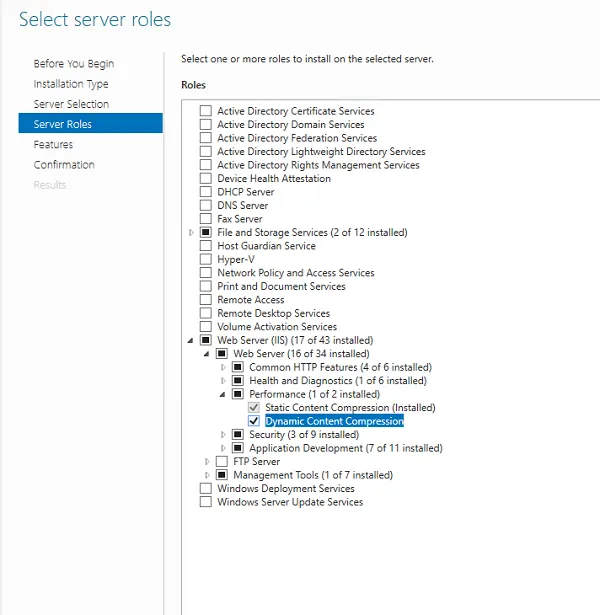Image resolution: width=600 pixels, height=615 pixels.
Task: Toggle the Dynamic Content Compression checkbox
Action: 254,421
